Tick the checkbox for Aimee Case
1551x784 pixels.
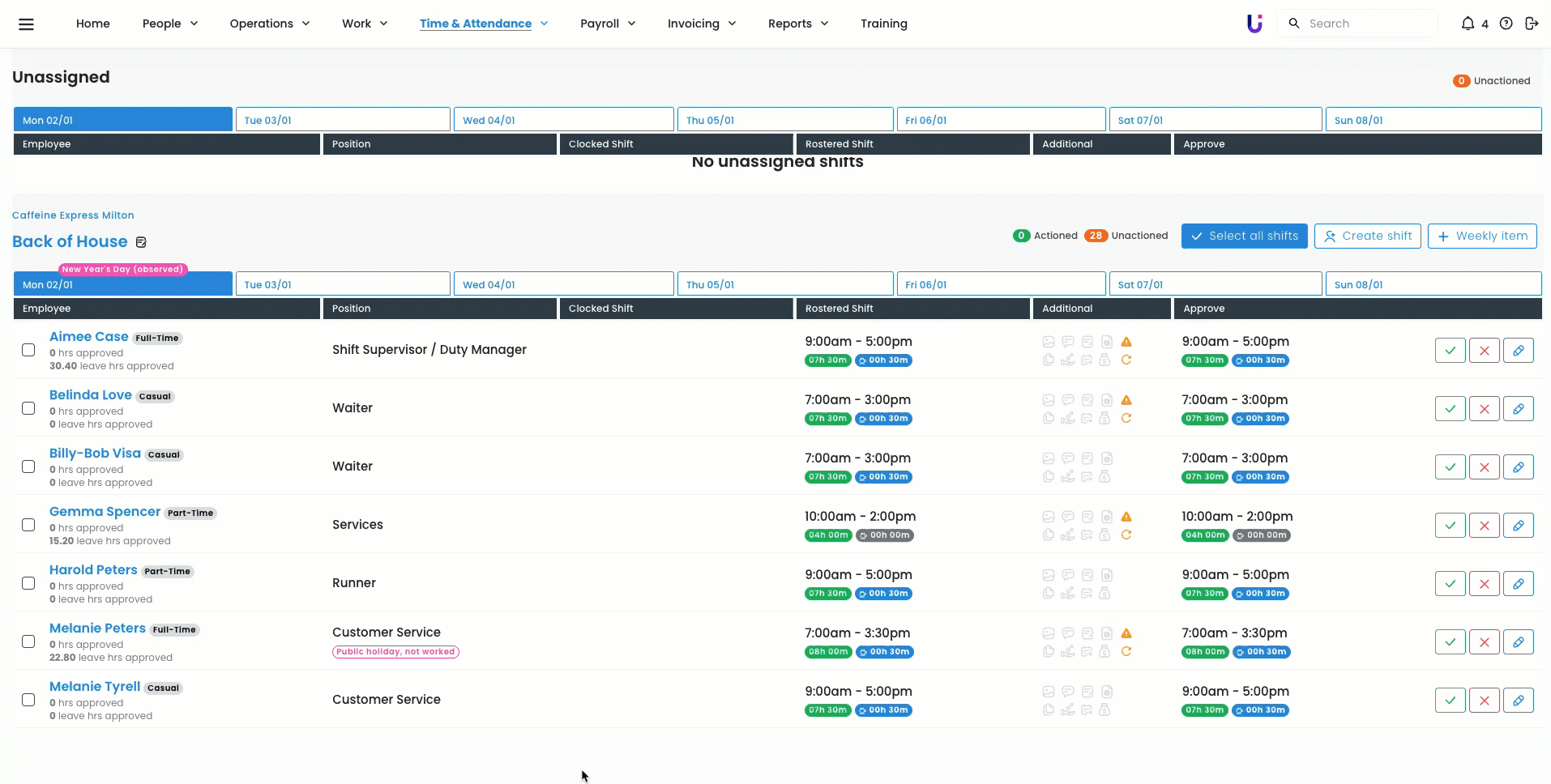coord(28,350)
